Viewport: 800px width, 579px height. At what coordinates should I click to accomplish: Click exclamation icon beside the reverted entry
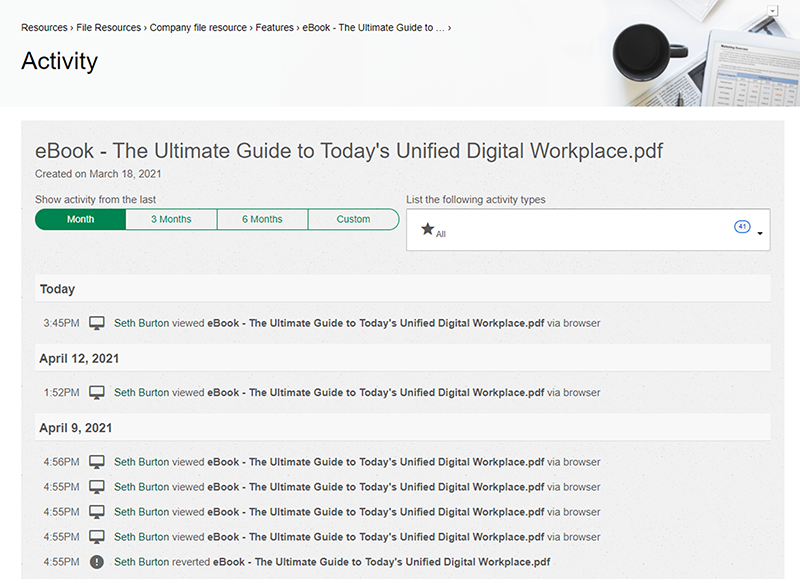coord(96,562)
